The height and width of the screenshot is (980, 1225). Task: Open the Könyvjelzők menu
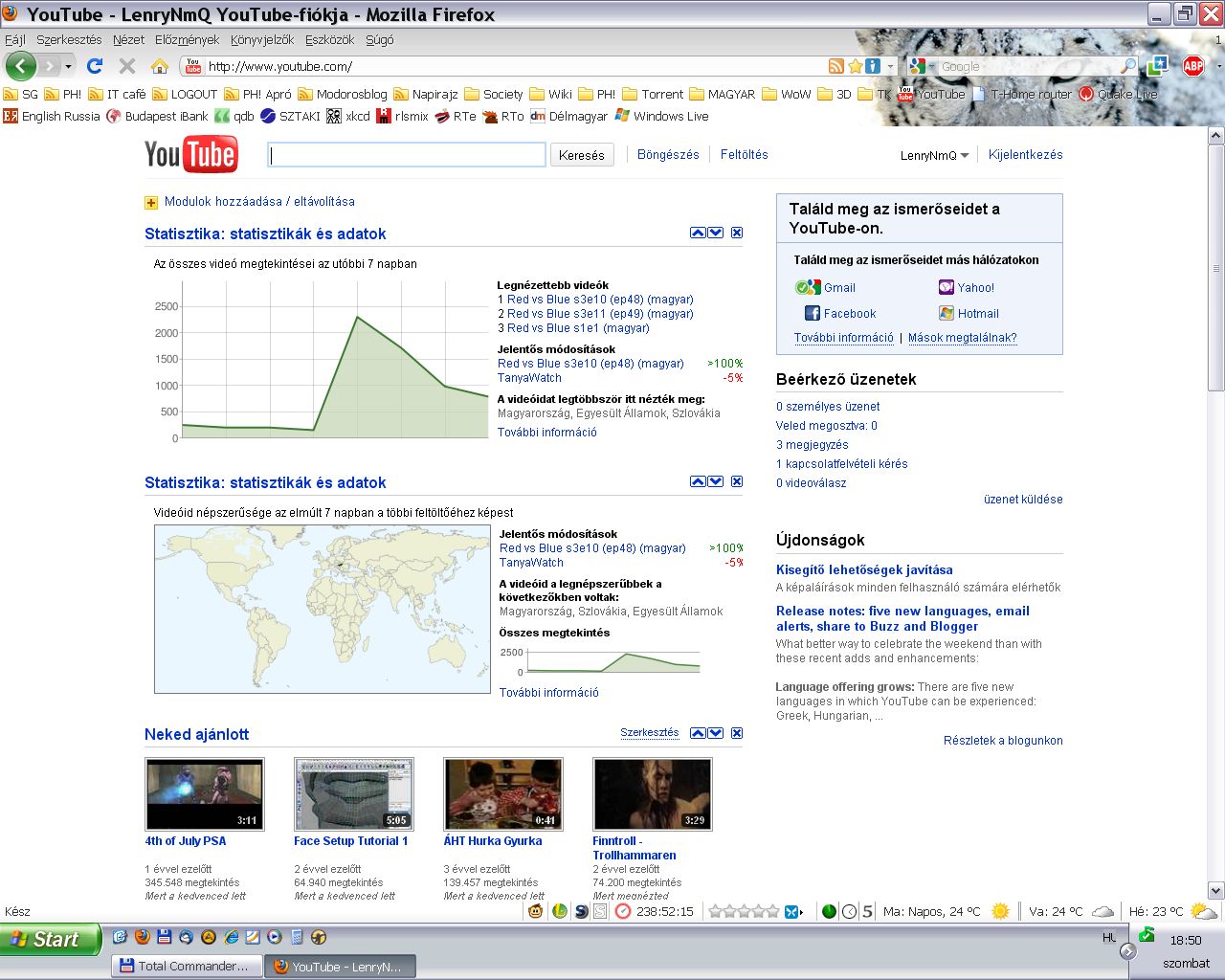pyautogui.click(x=262, y=40)
